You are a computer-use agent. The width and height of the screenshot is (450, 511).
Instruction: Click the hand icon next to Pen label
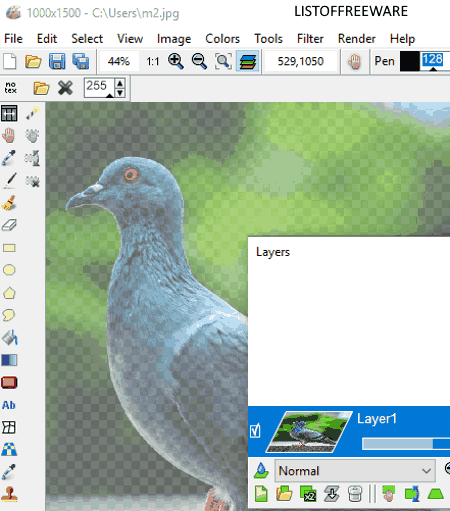[x=355, y=61]
